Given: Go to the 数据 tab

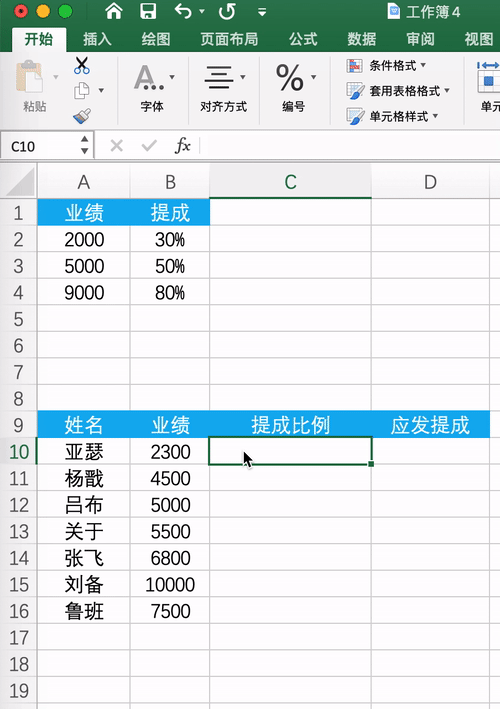Looking at the screenshot, I should coord(361,39).
